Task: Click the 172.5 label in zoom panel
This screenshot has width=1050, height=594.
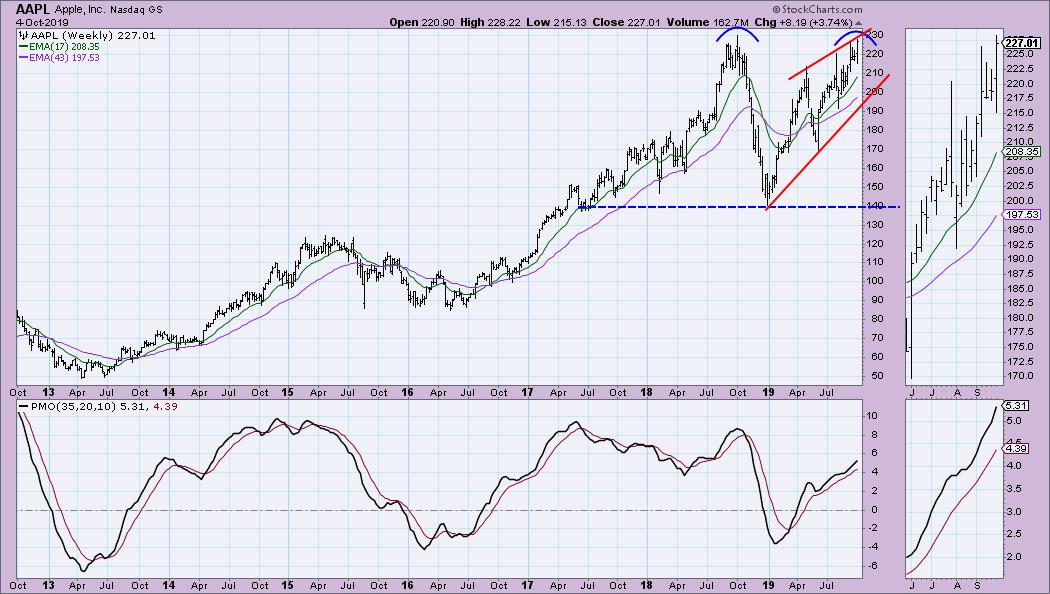Action: pos(1020,362)
